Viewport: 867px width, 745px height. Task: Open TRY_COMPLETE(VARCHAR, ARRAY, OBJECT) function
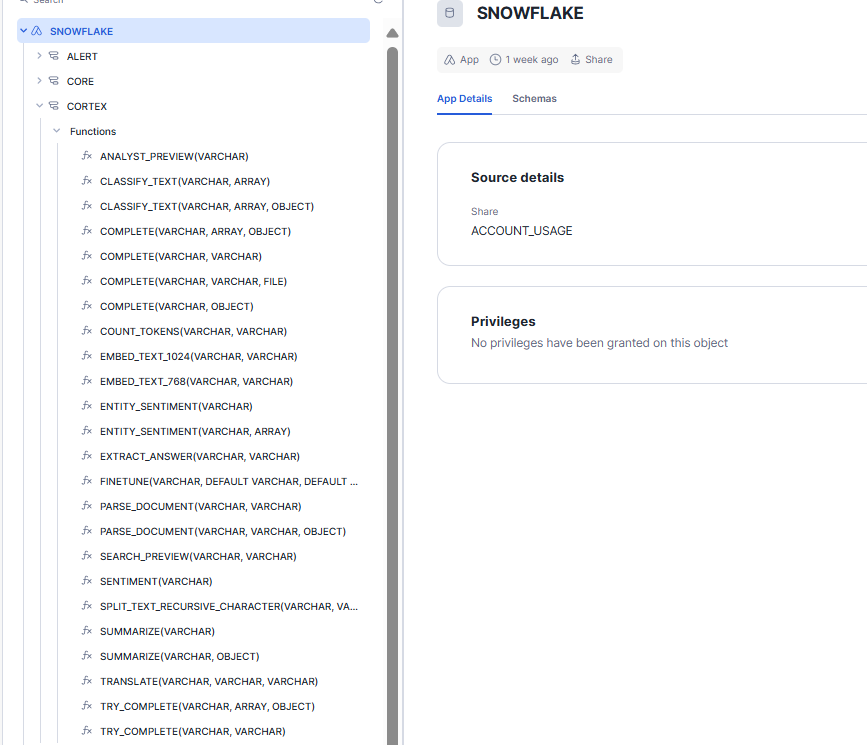[x=207, y=706]
